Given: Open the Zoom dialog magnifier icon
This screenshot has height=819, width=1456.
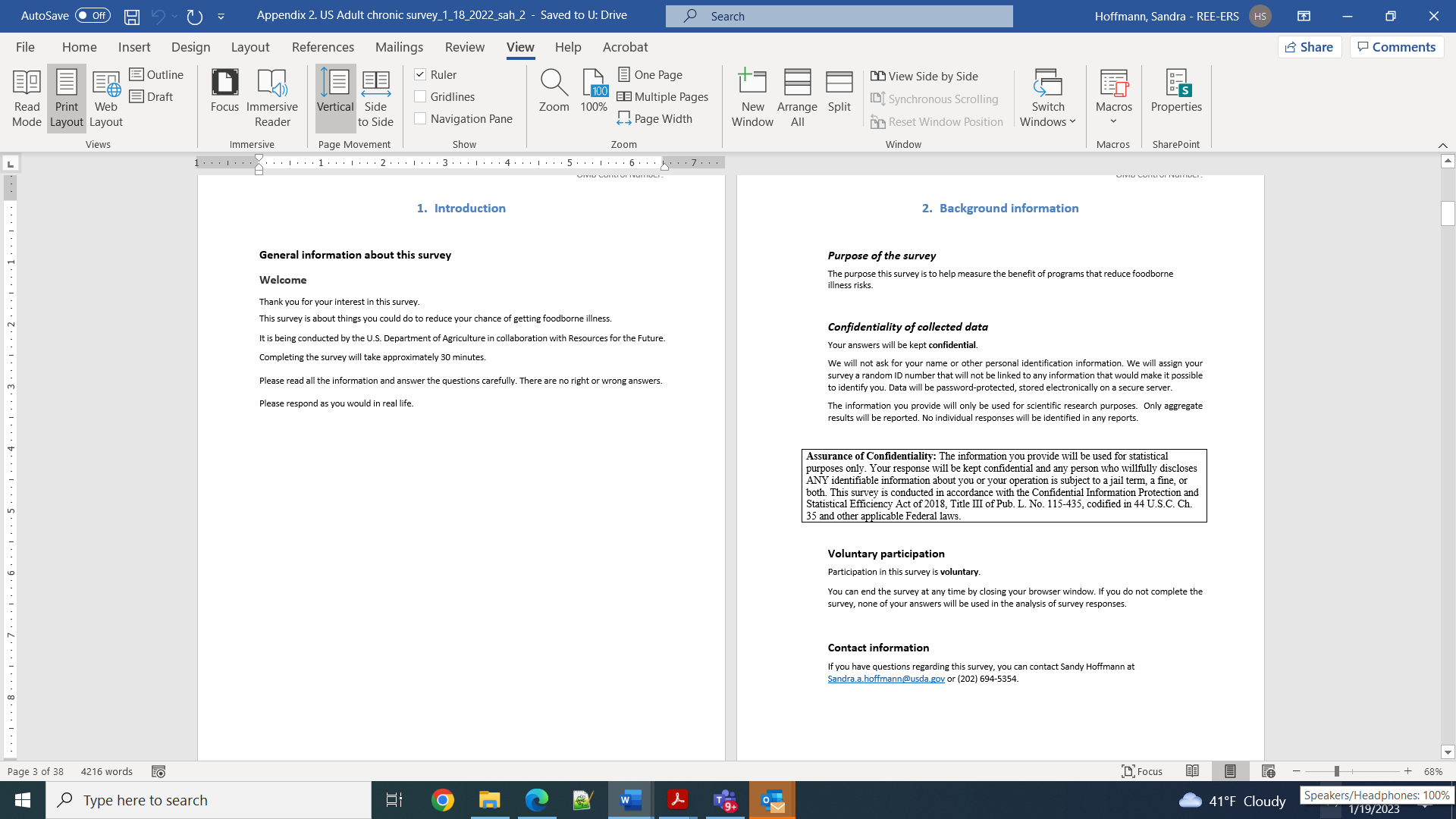Looking at the screenshot, I should click(554, 82).
